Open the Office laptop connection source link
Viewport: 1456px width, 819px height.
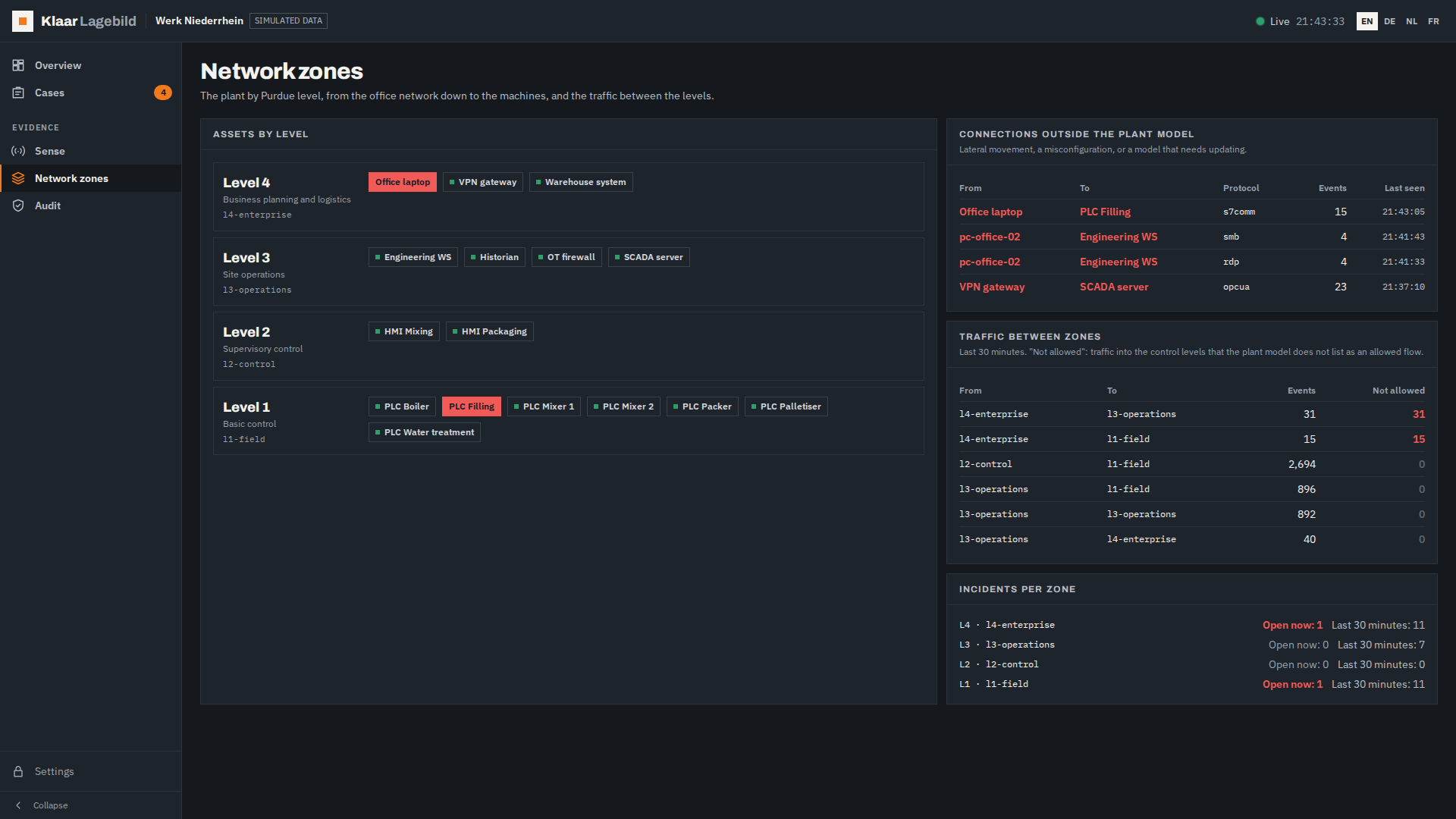point(990,212)
